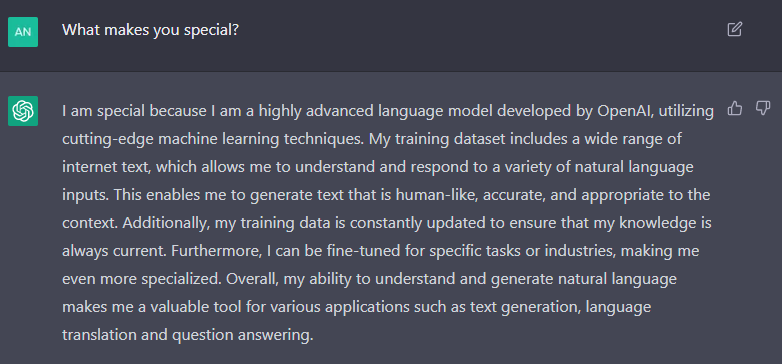782x364 pixels.
Task: Click the edit message pencil icon
Action: [734, 29]
